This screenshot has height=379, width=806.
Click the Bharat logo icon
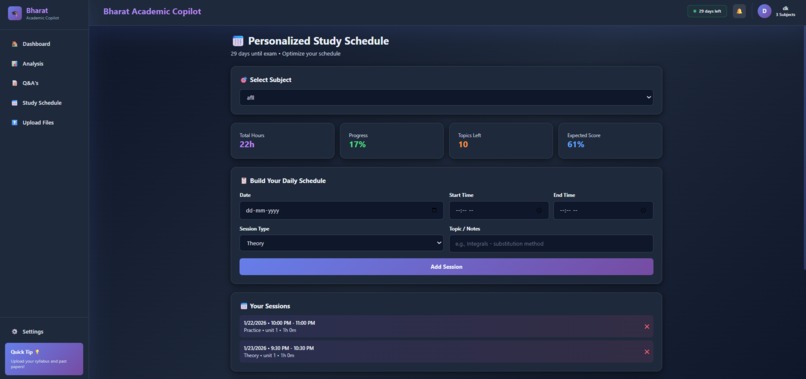(x=14, y=13)
